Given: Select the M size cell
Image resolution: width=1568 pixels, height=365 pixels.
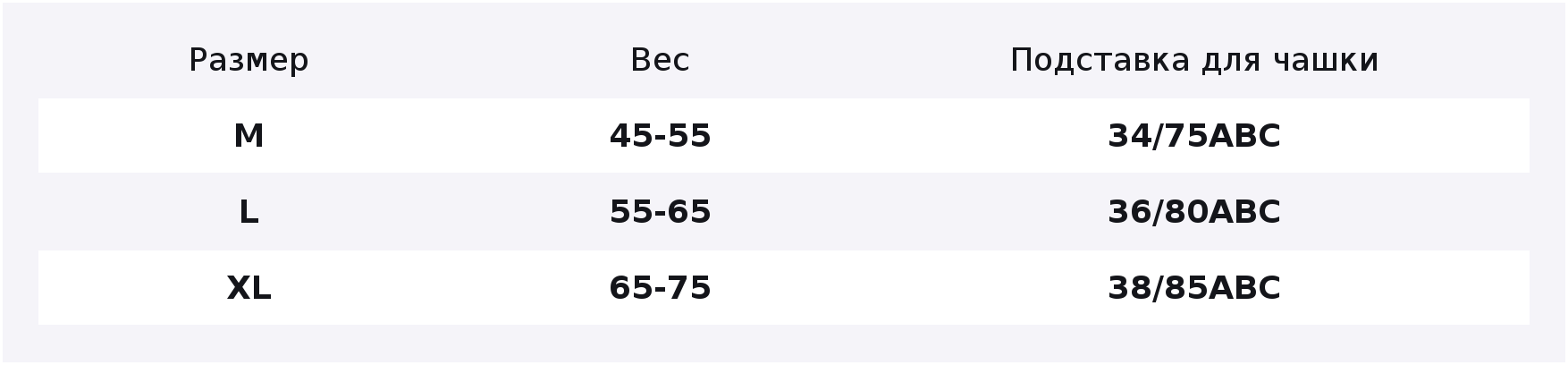Looking at the screenshot, I should 249,136.
